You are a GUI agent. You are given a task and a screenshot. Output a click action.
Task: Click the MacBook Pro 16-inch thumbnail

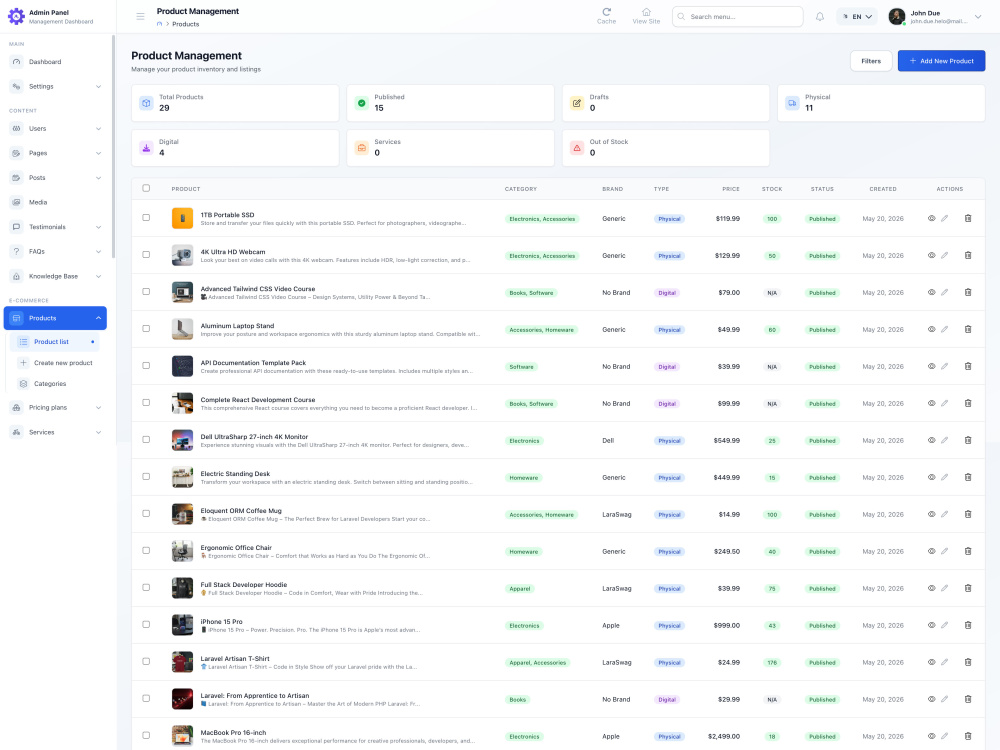pyautogui.click(x=182, y=736)
